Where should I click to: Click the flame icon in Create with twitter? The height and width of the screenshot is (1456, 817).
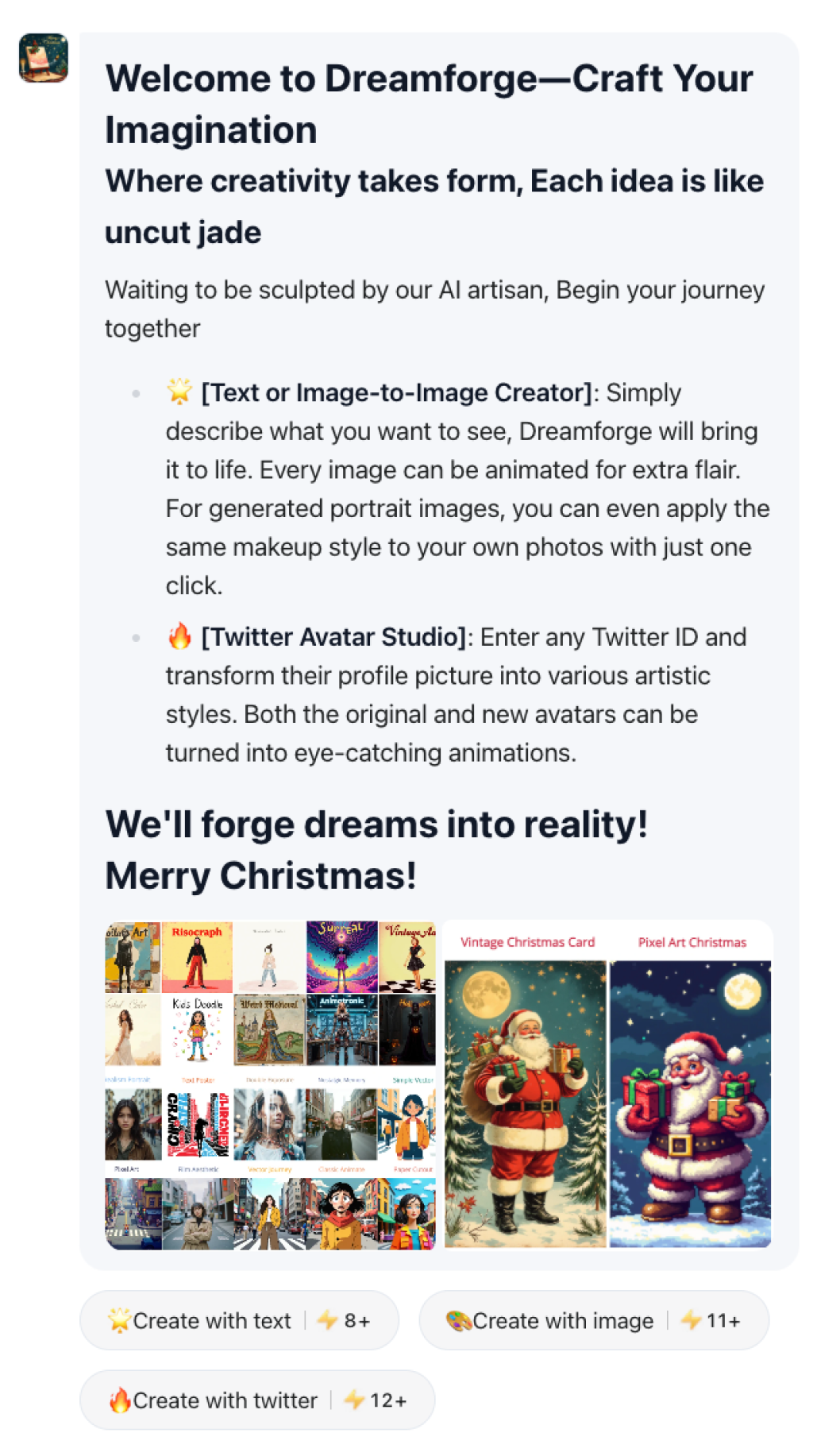[x=120, y=1400]
